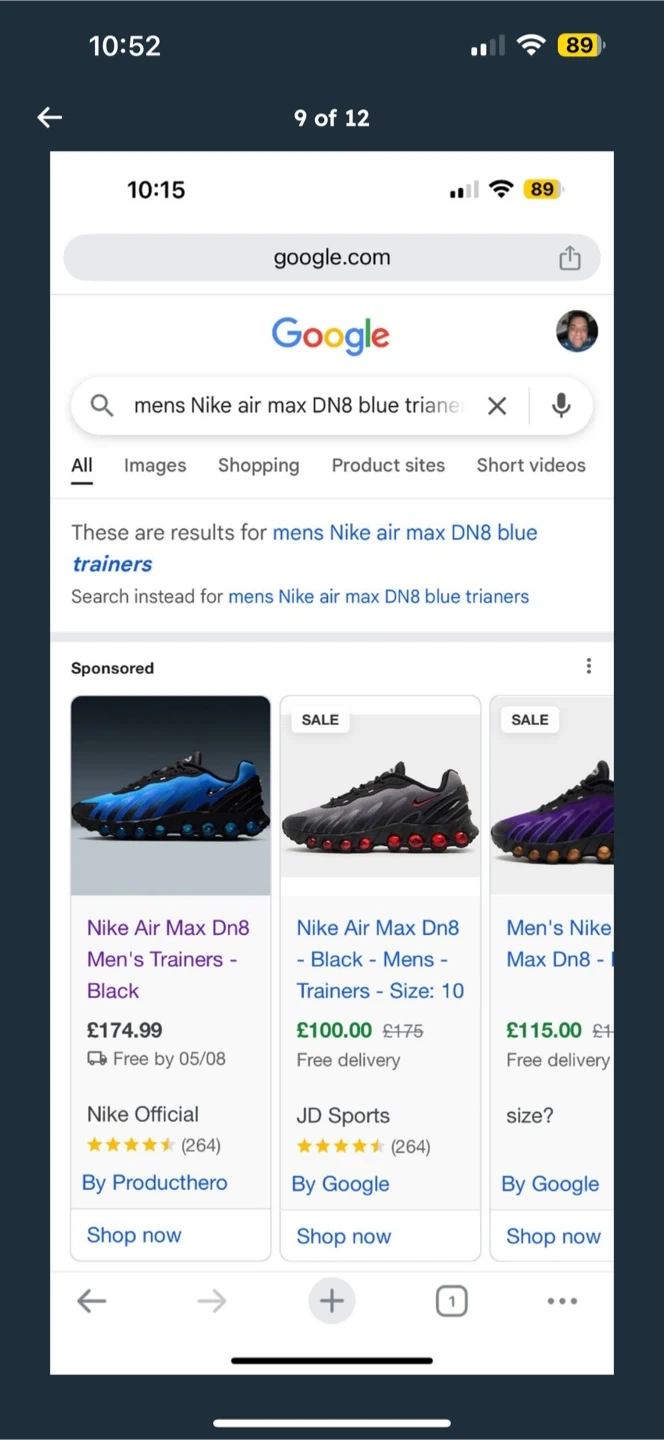Switch to the Shopping tab
Viewport: 664px width, 1440px height.
point(258,465)
